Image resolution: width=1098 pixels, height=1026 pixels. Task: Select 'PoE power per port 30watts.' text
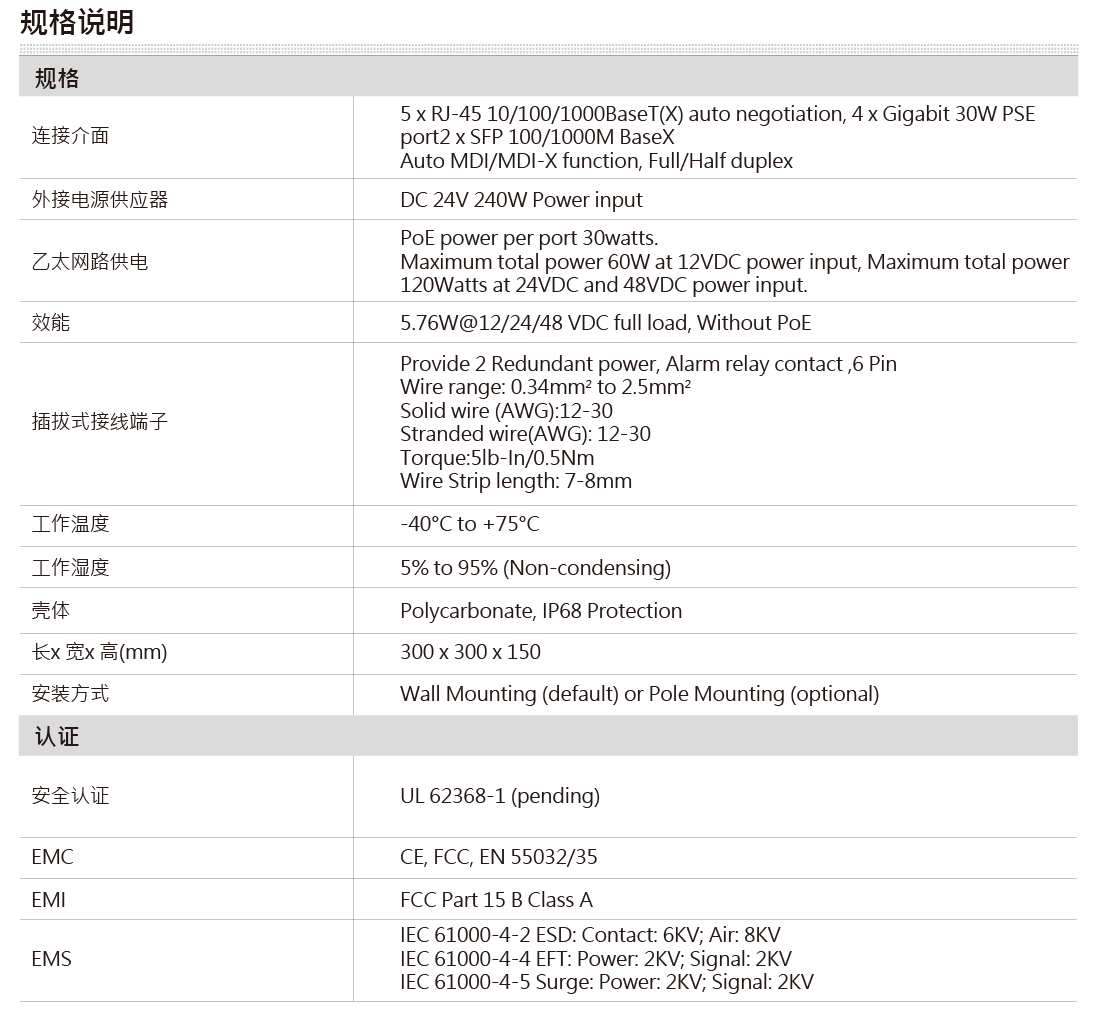[529, 238]
